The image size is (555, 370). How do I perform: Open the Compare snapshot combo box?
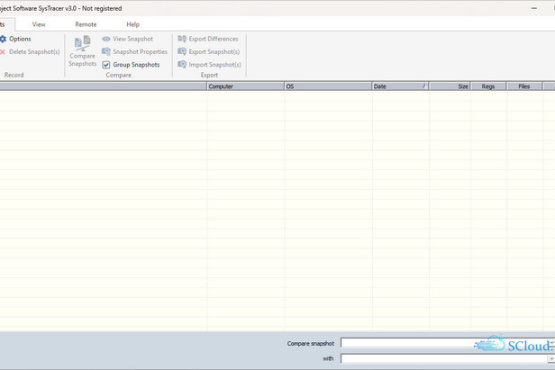[x=447, y=343]
